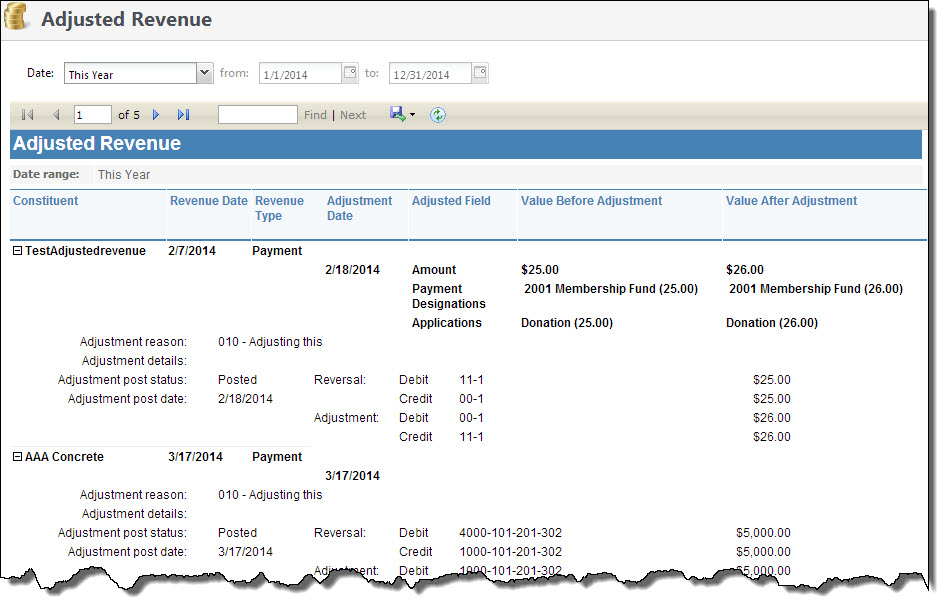This screenshot has width=944, height=613.
Task: Open the Date range dropdown
Action: tap(205, 73)
